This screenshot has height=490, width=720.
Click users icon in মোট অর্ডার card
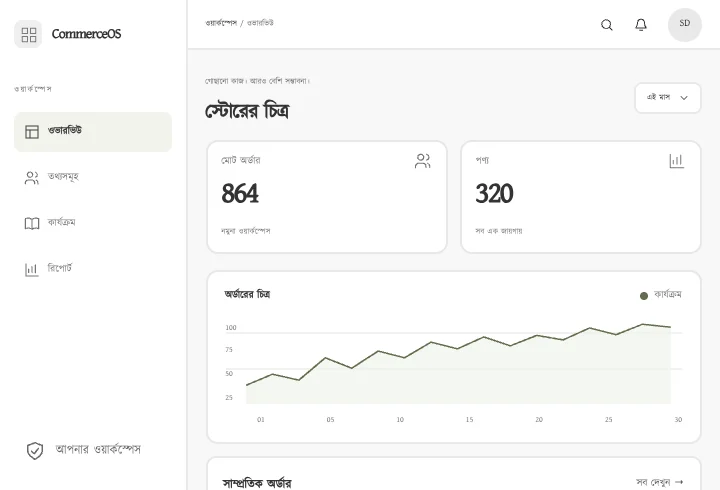(422, 161)
